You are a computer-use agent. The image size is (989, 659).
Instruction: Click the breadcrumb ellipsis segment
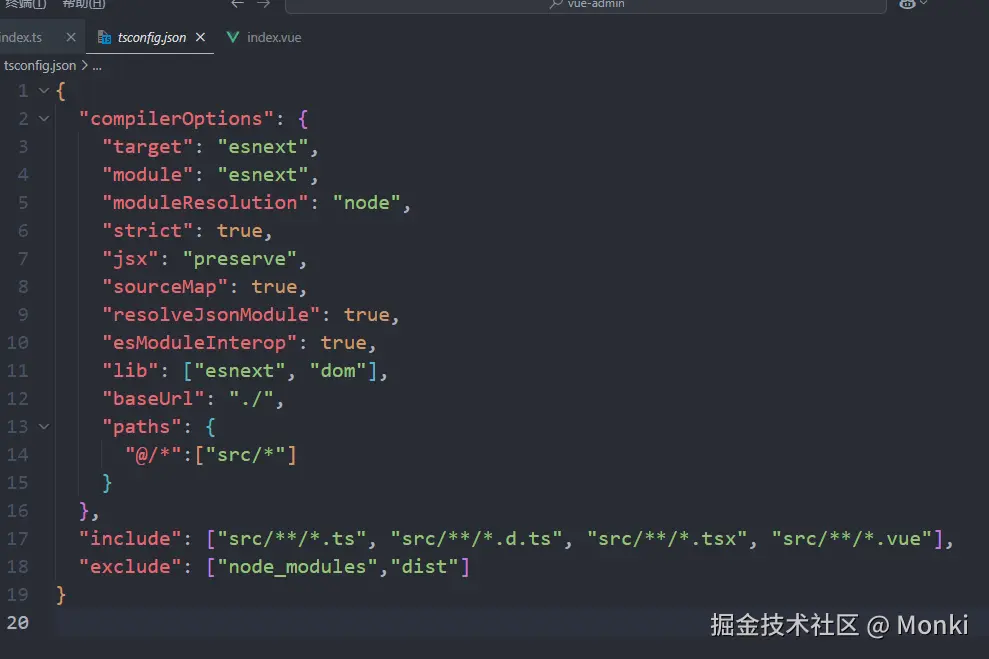pyautogui.click(x=97, y=66)
